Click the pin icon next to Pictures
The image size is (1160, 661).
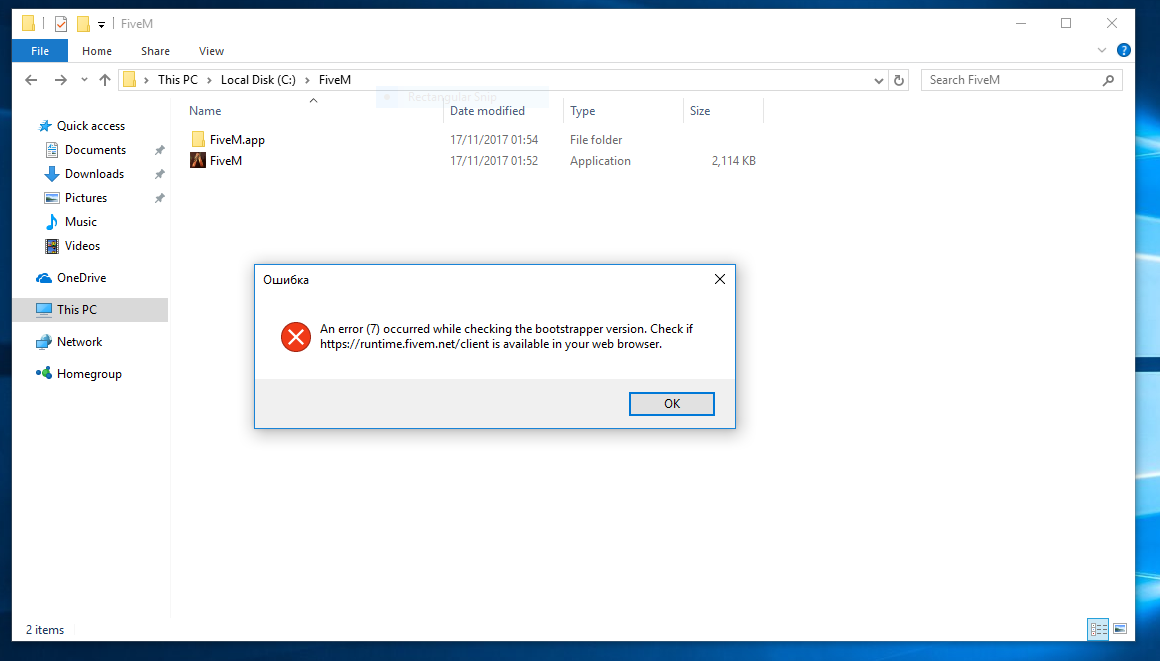(x=159, y=198)
